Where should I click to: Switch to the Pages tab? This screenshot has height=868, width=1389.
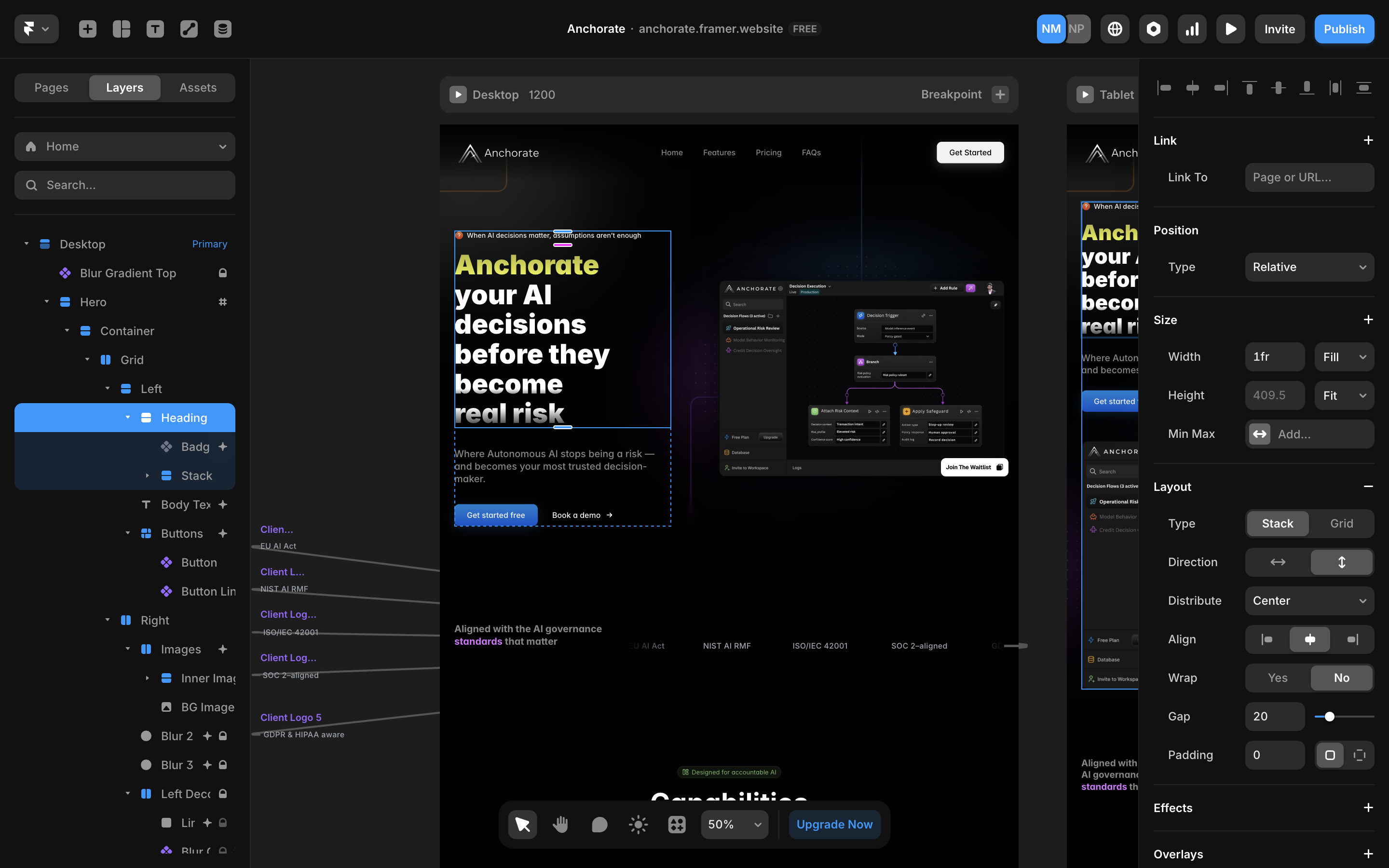pyautogui.click(x=51, y=87)
